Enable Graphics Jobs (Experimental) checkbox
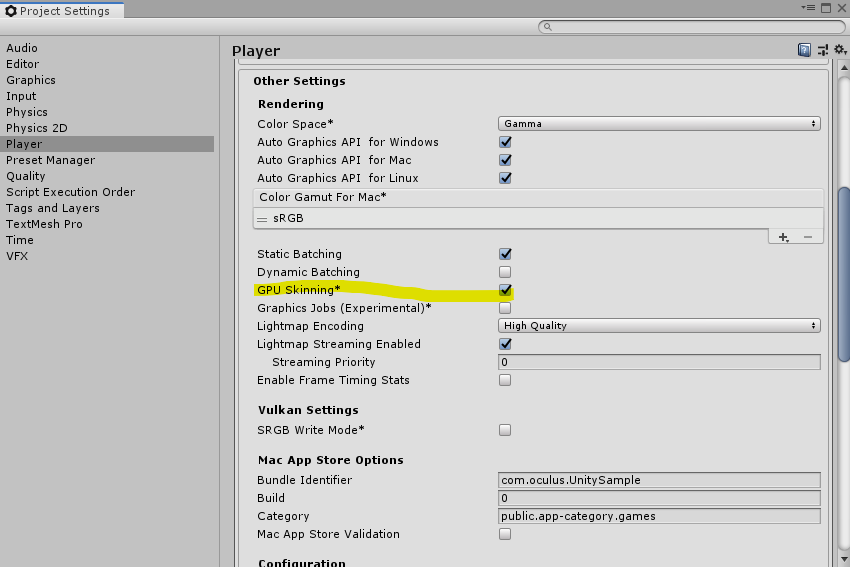 [505, 308]
